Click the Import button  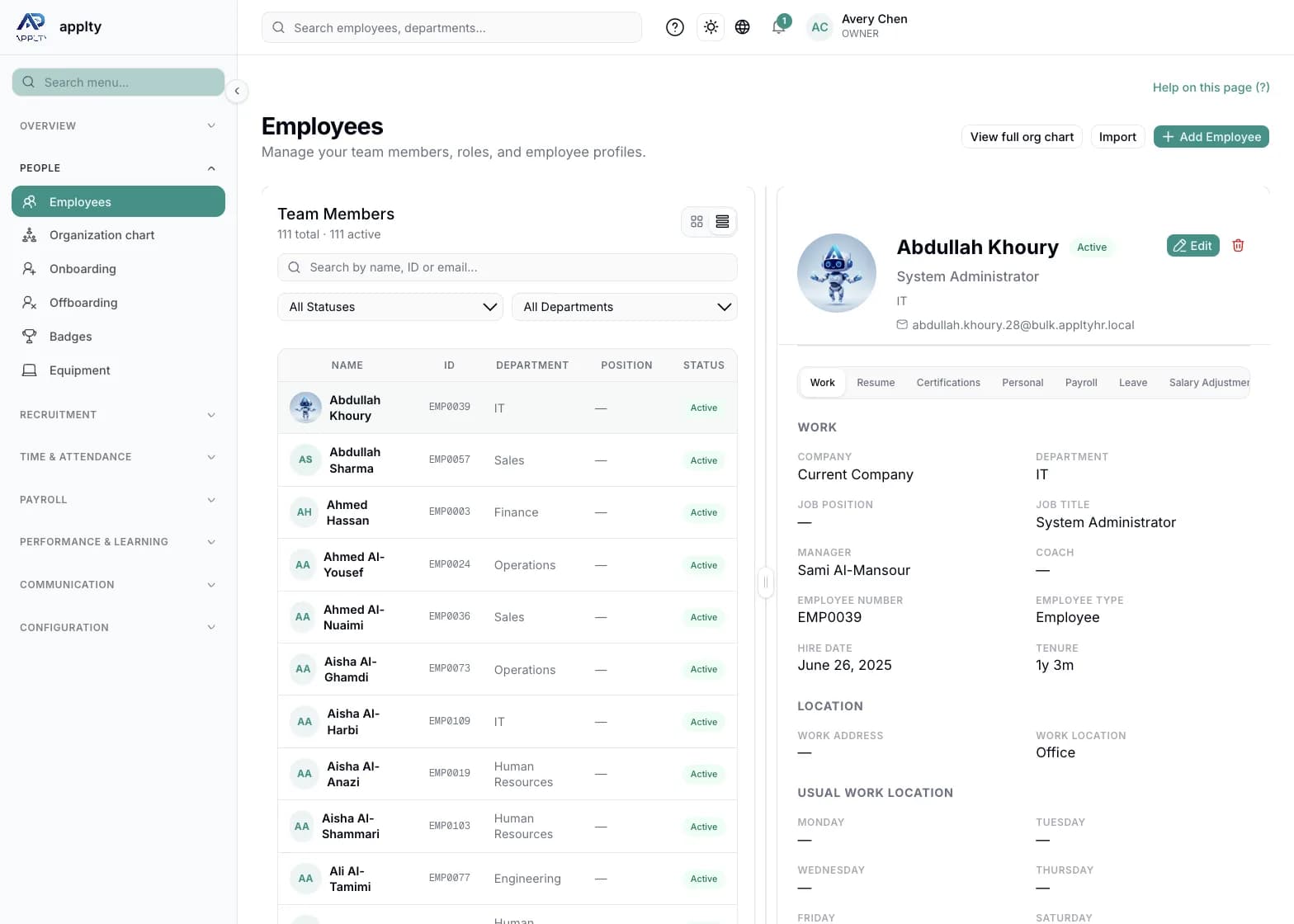(1117, 137)
